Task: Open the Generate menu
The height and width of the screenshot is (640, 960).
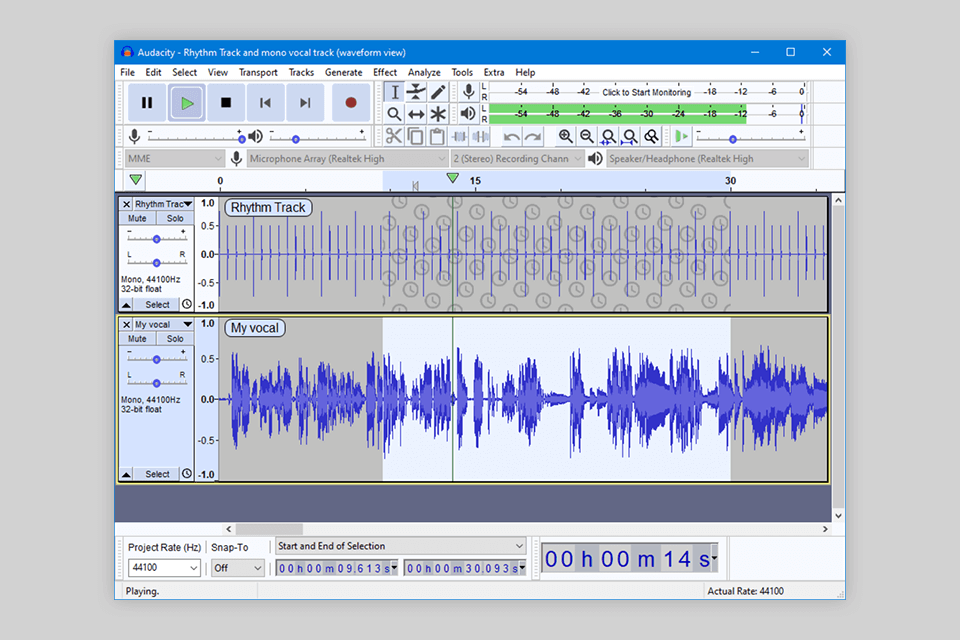Action: [343, 72]
